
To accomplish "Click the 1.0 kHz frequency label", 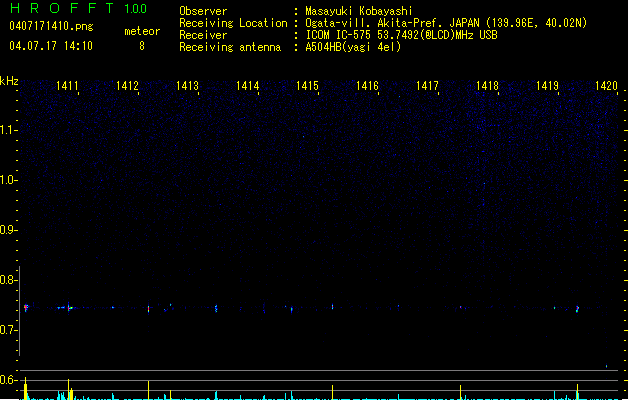I will point(8,180).
